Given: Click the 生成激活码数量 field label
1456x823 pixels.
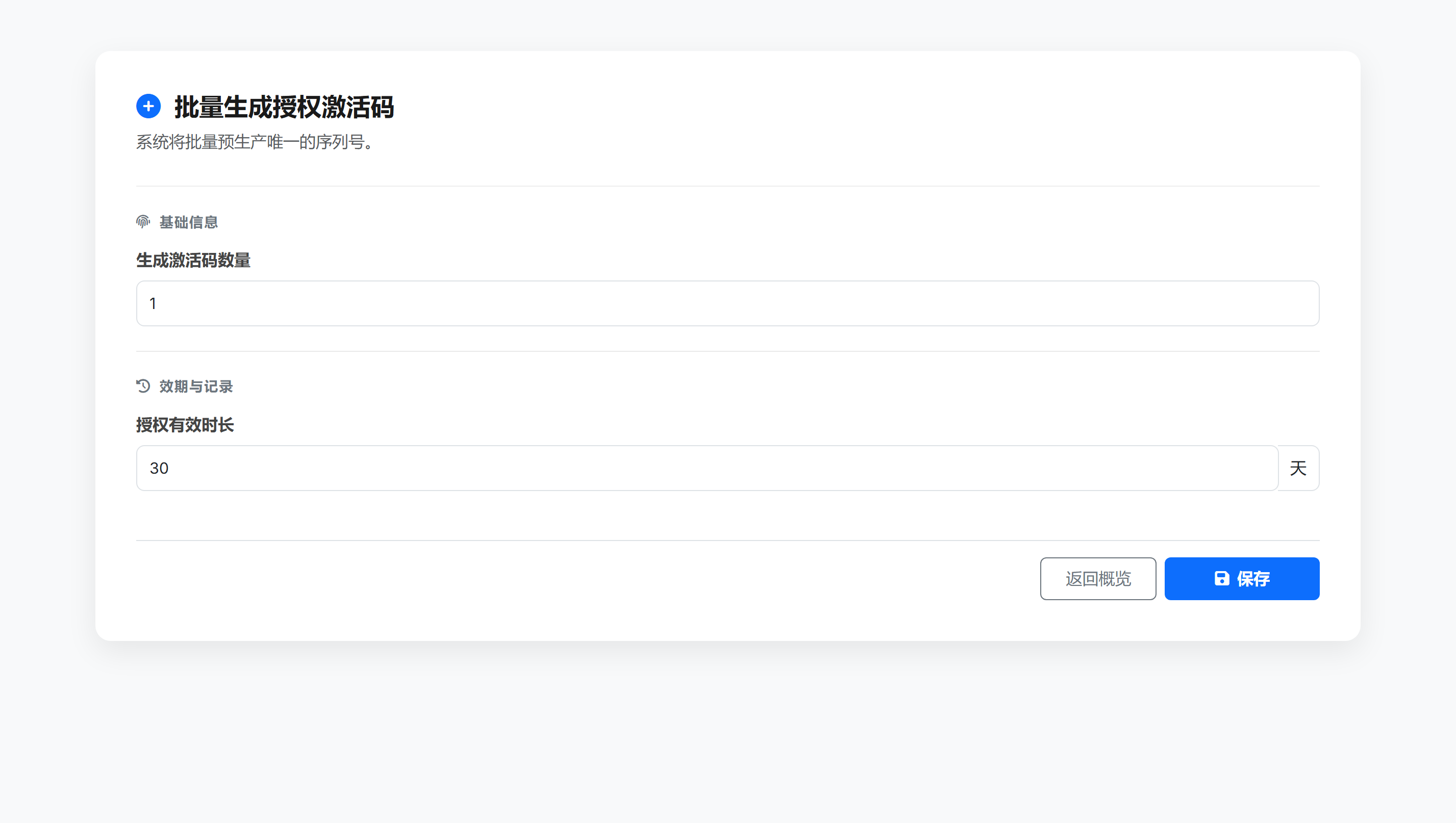Looking at the screenshot, I should [x=193, y=260].
